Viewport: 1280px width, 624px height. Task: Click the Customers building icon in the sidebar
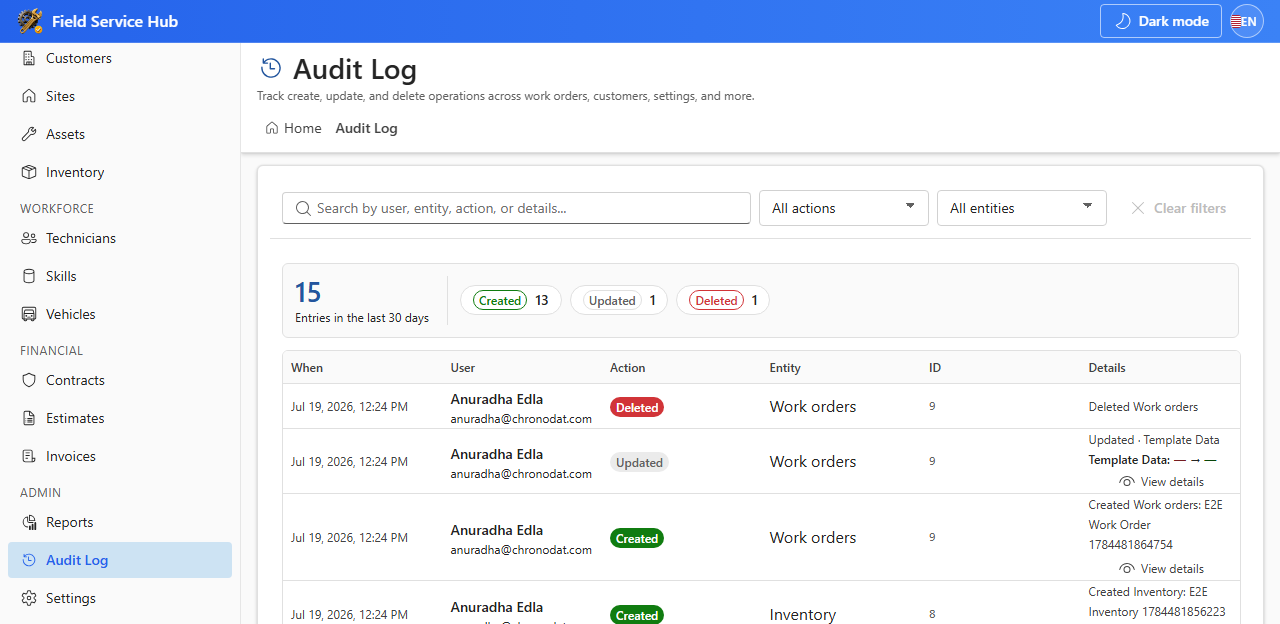click(x=29, y=58)
